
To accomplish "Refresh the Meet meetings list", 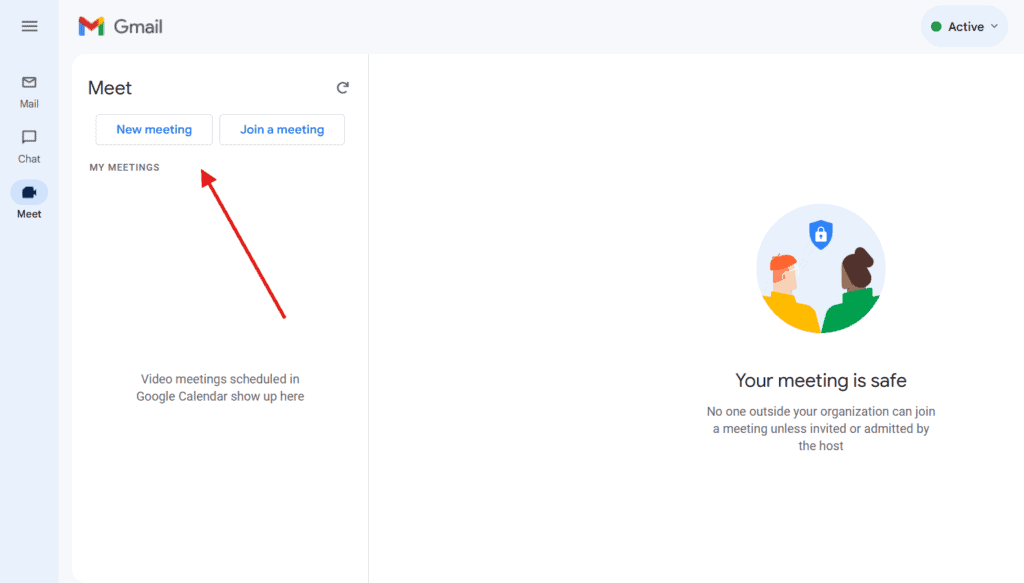I will click(343, 87).
